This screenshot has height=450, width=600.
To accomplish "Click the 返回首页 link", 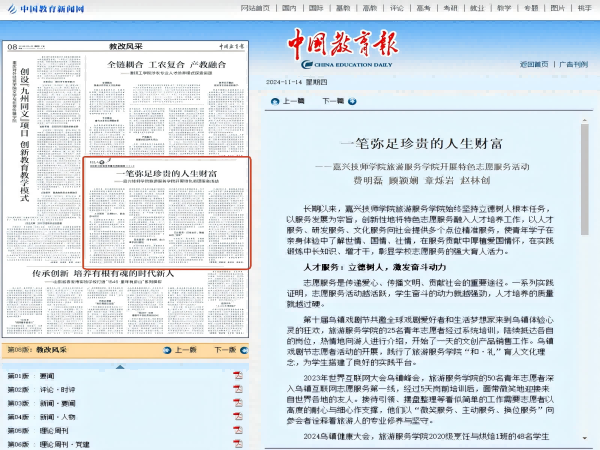I will coord(534,64).
